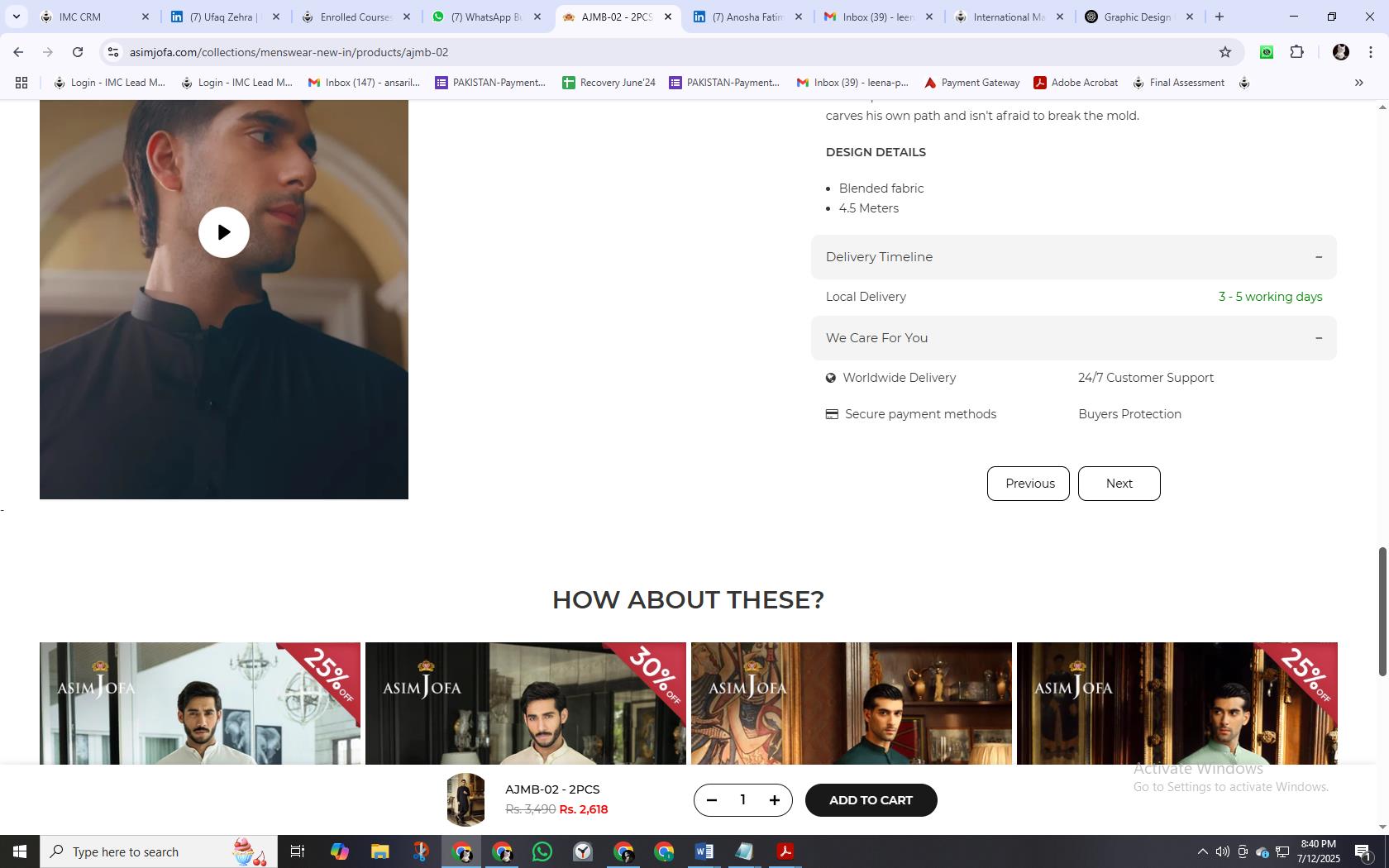Open a new browser tab
1389x868 pixels.
pos(1220,17)
